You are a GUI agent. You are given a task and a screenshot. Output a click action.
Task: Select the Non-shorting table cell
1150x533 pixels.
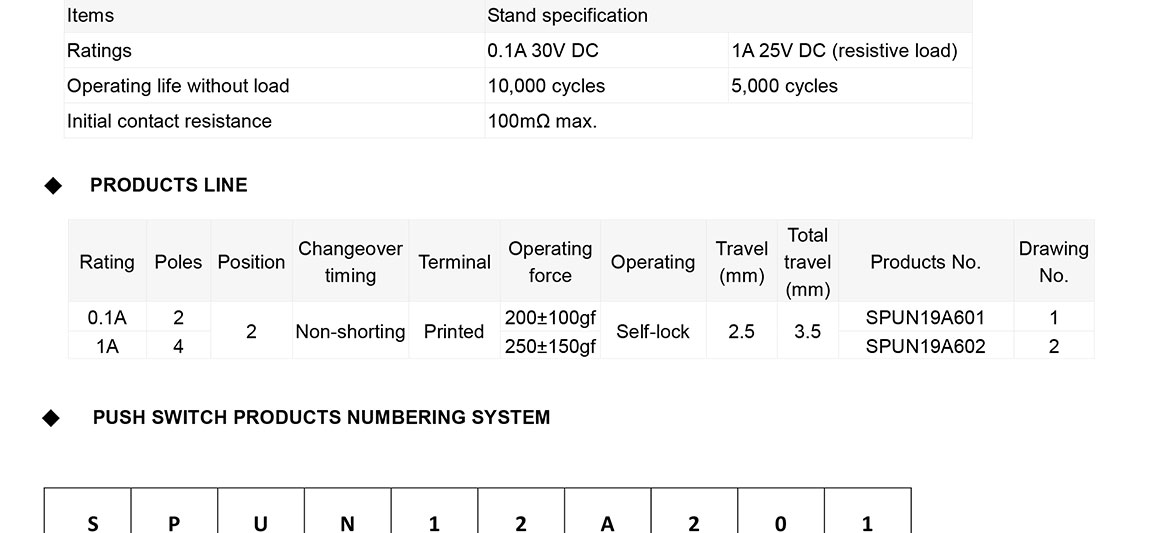350,332
